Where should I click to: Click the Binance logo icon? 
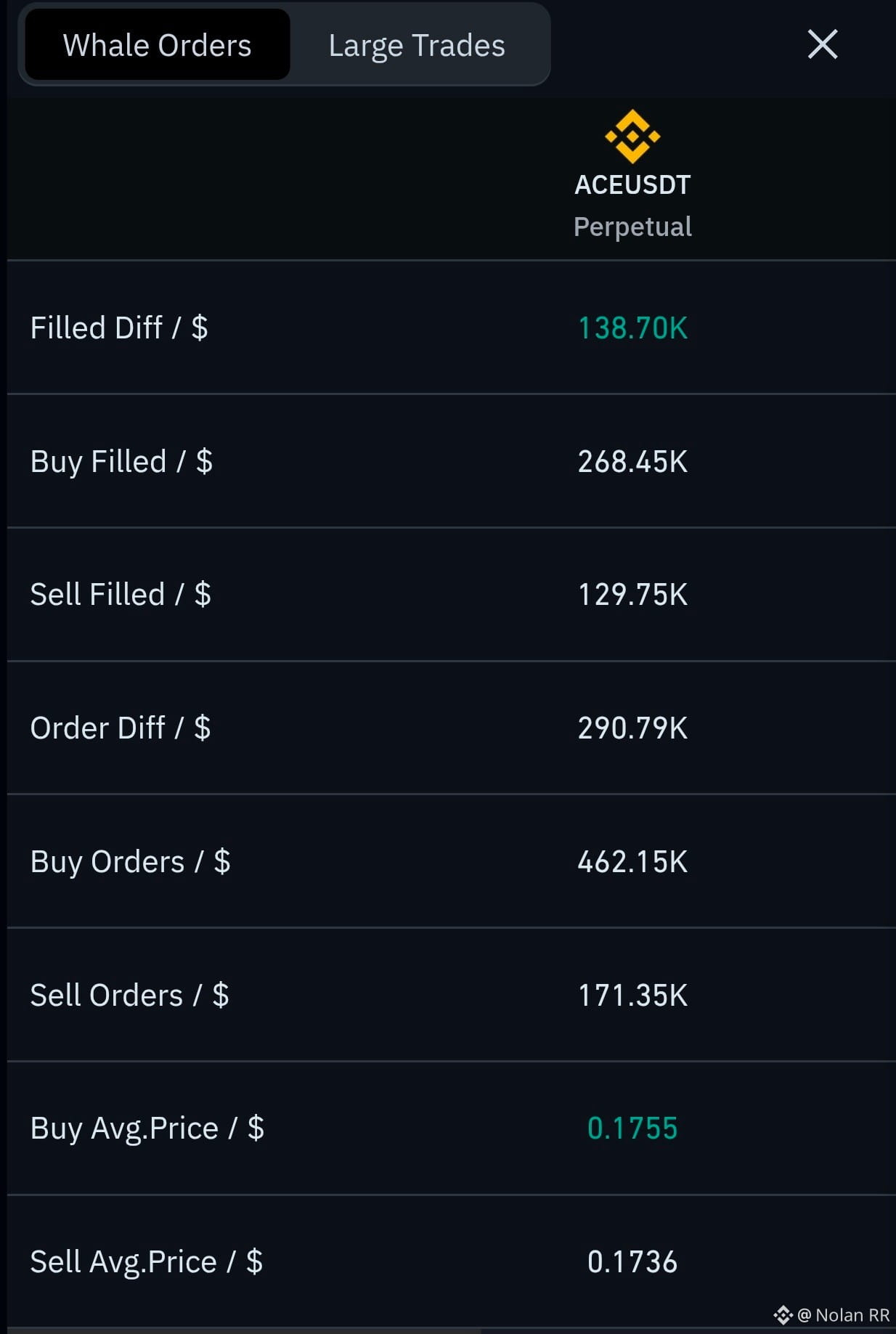(x=632, y=136)
